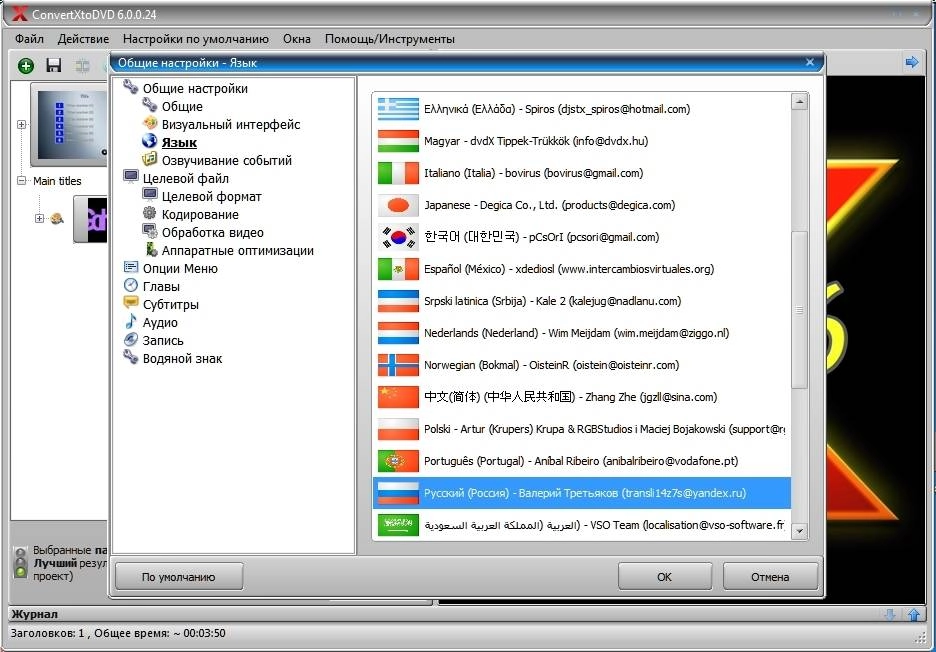Screen dimensions: 936x652
Task: Open the Окна menu
Action: (x=297, y=39)
